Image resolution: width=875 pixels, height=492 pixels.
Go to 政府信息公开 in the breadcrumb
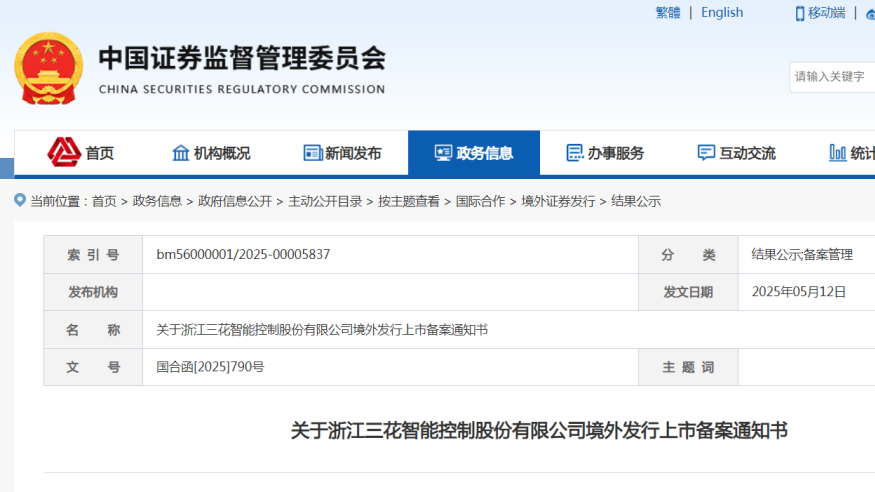[x=235, y=201]
